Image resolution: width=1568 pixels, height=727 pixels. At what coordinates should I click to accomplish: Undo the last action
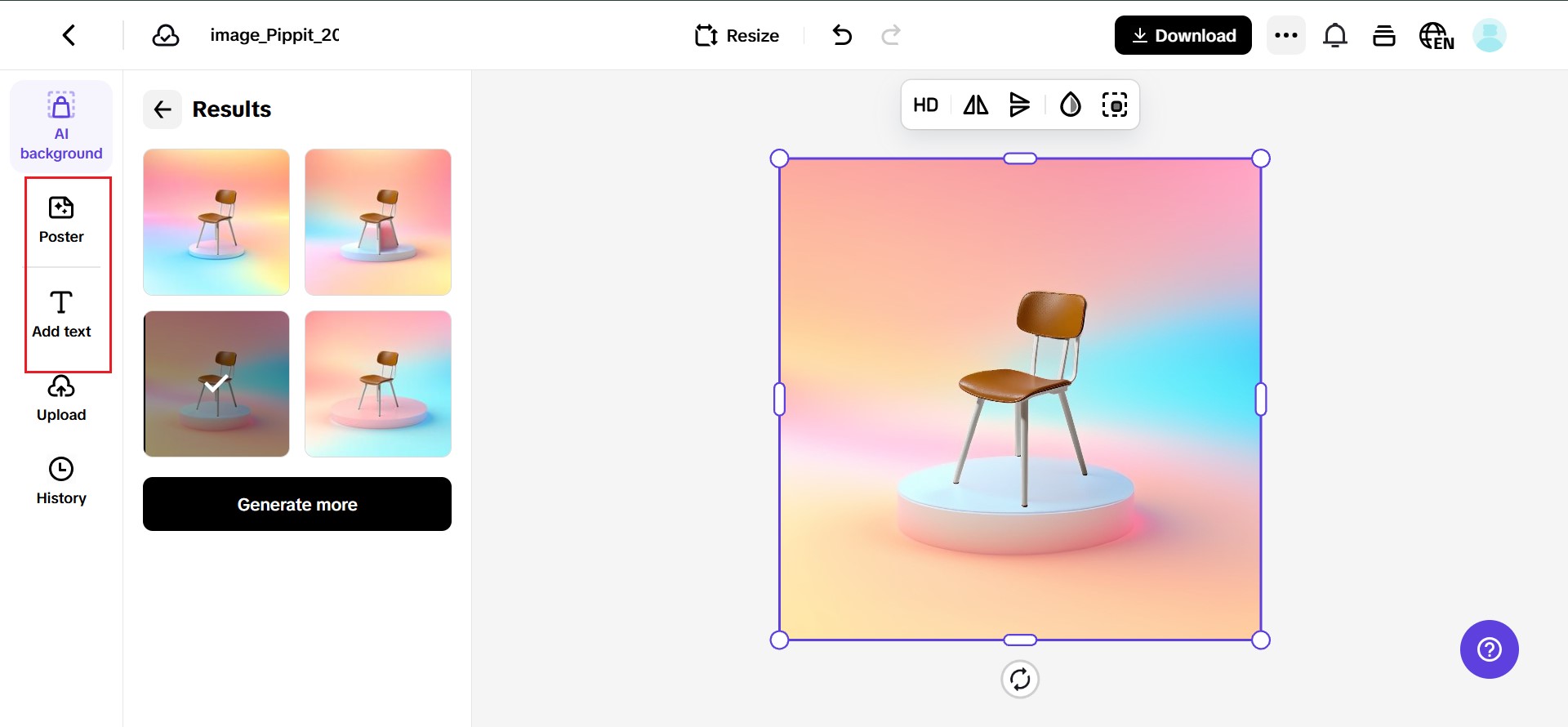click(x=842, y=35)
